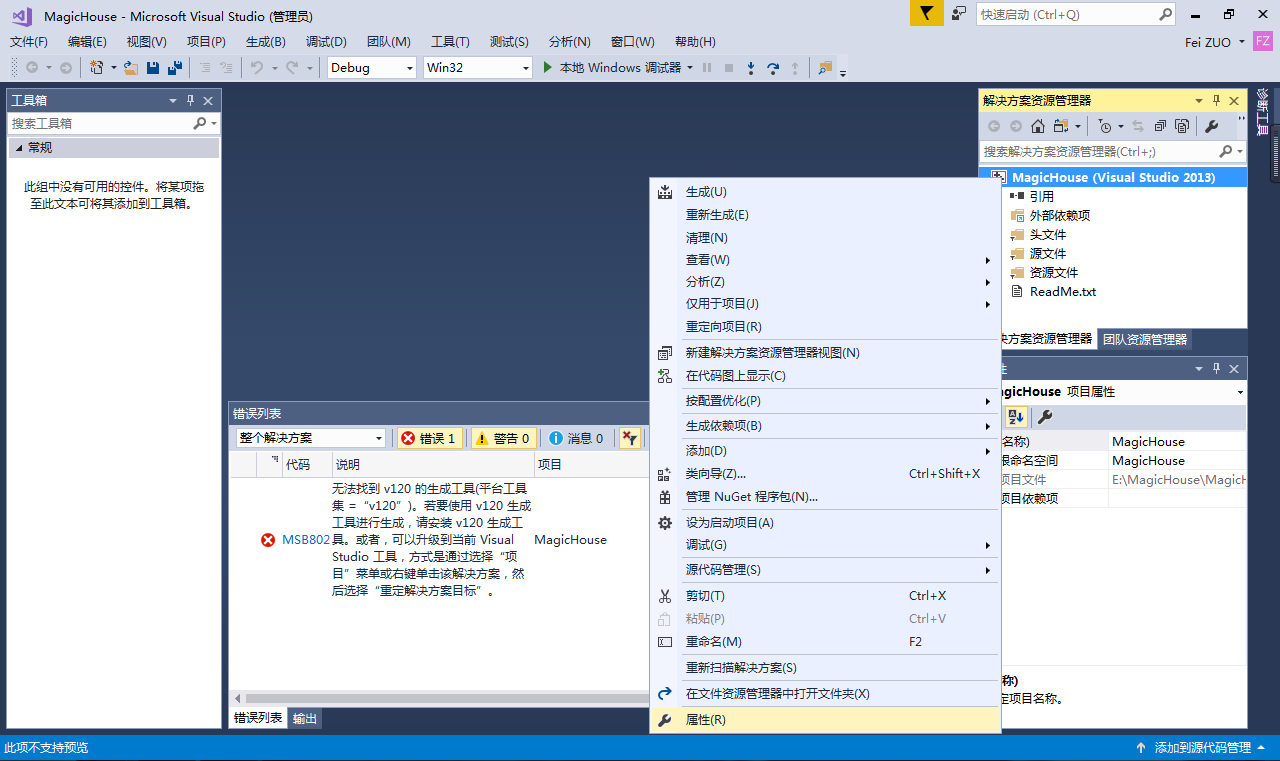The height and width of the screenshot is (761, 1280).
Task: Select 清理(N) in the context menu
Action: tap(825, 237)
